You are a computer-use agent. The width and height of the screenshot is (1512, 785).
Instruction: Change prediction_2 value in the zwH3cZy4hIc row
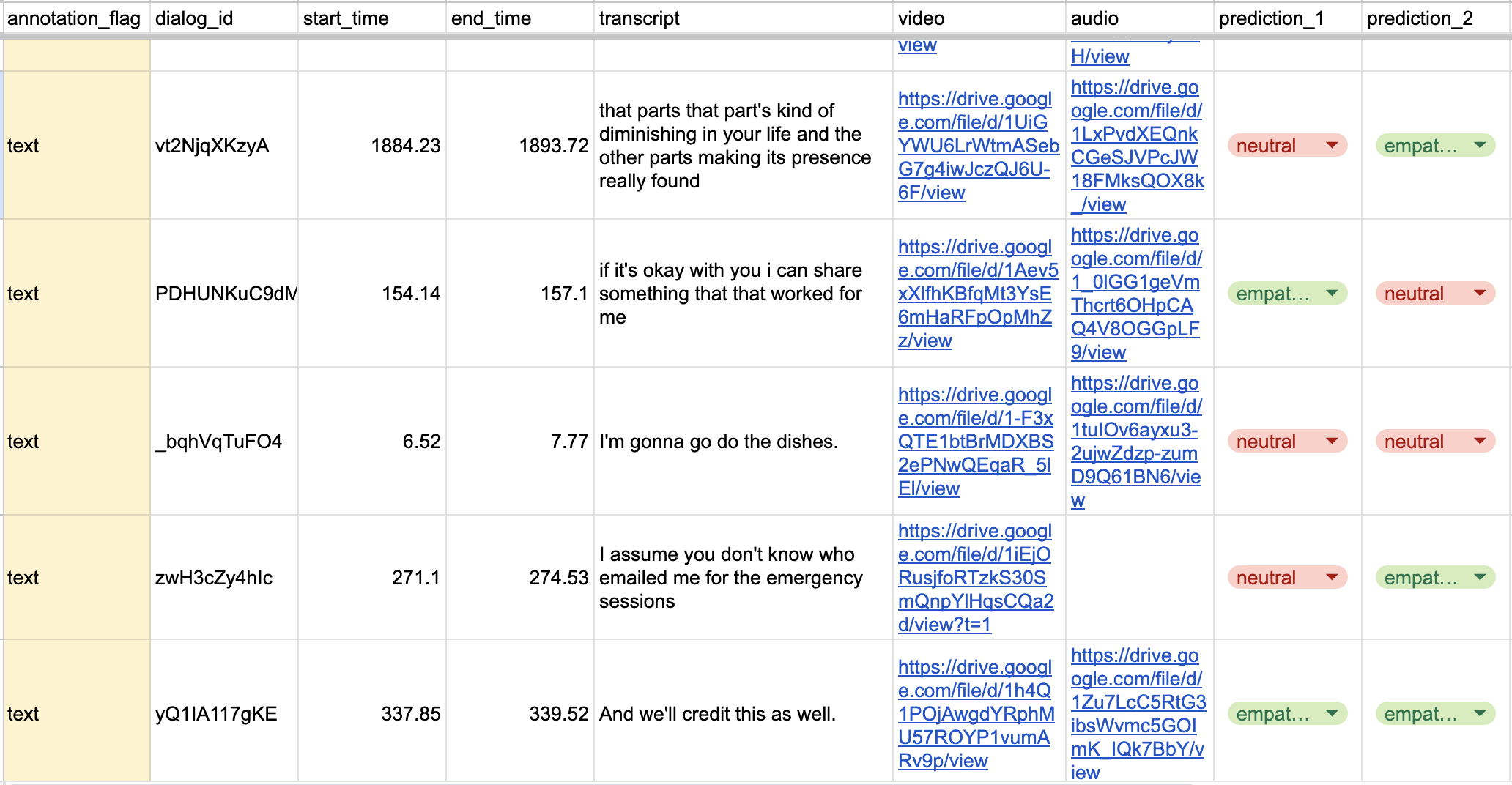[1435, 578]
